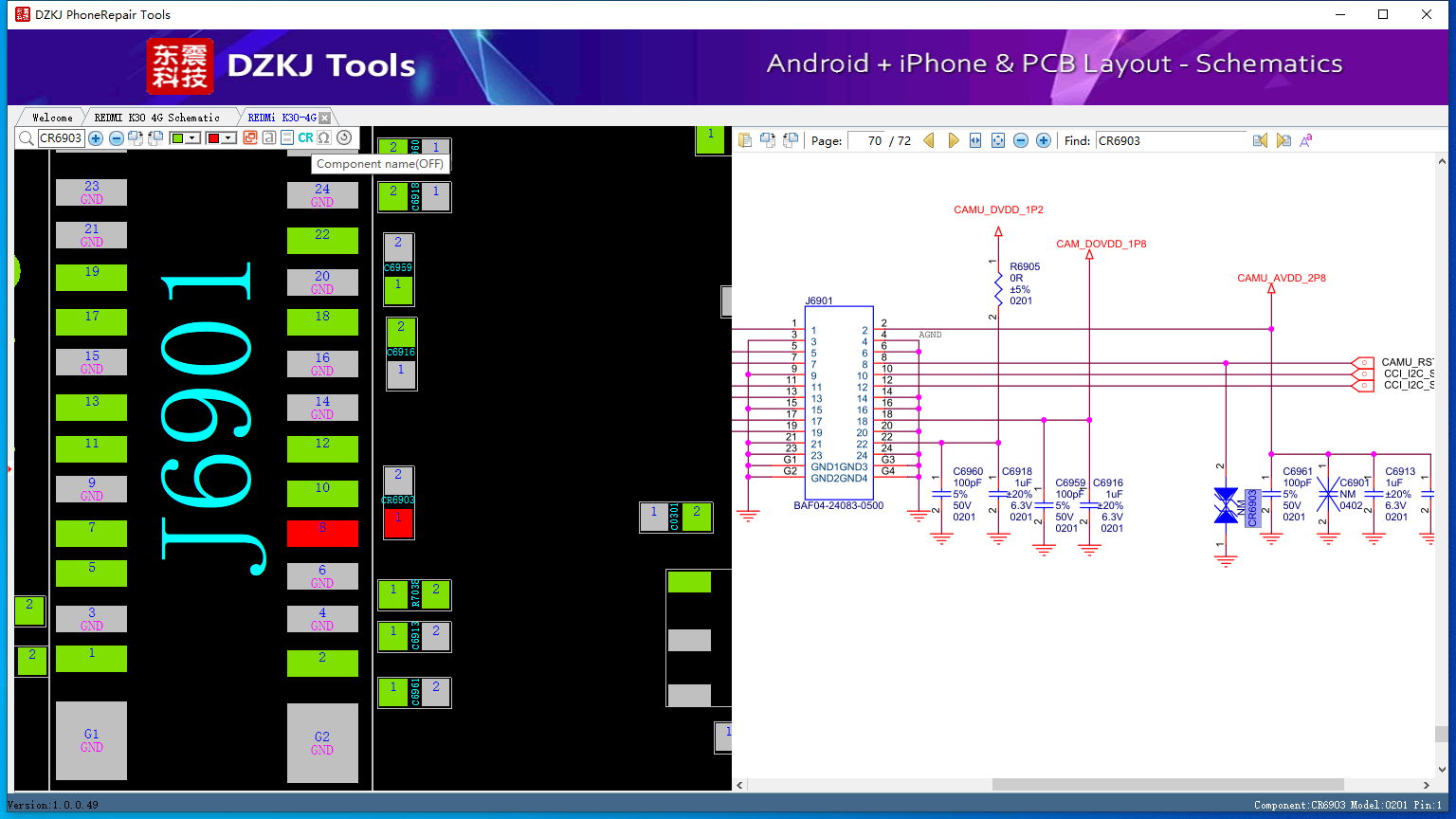1456x819 pixels.
Task: Click C6959 capacitor label in schematic
Action: pos(1070,482)
